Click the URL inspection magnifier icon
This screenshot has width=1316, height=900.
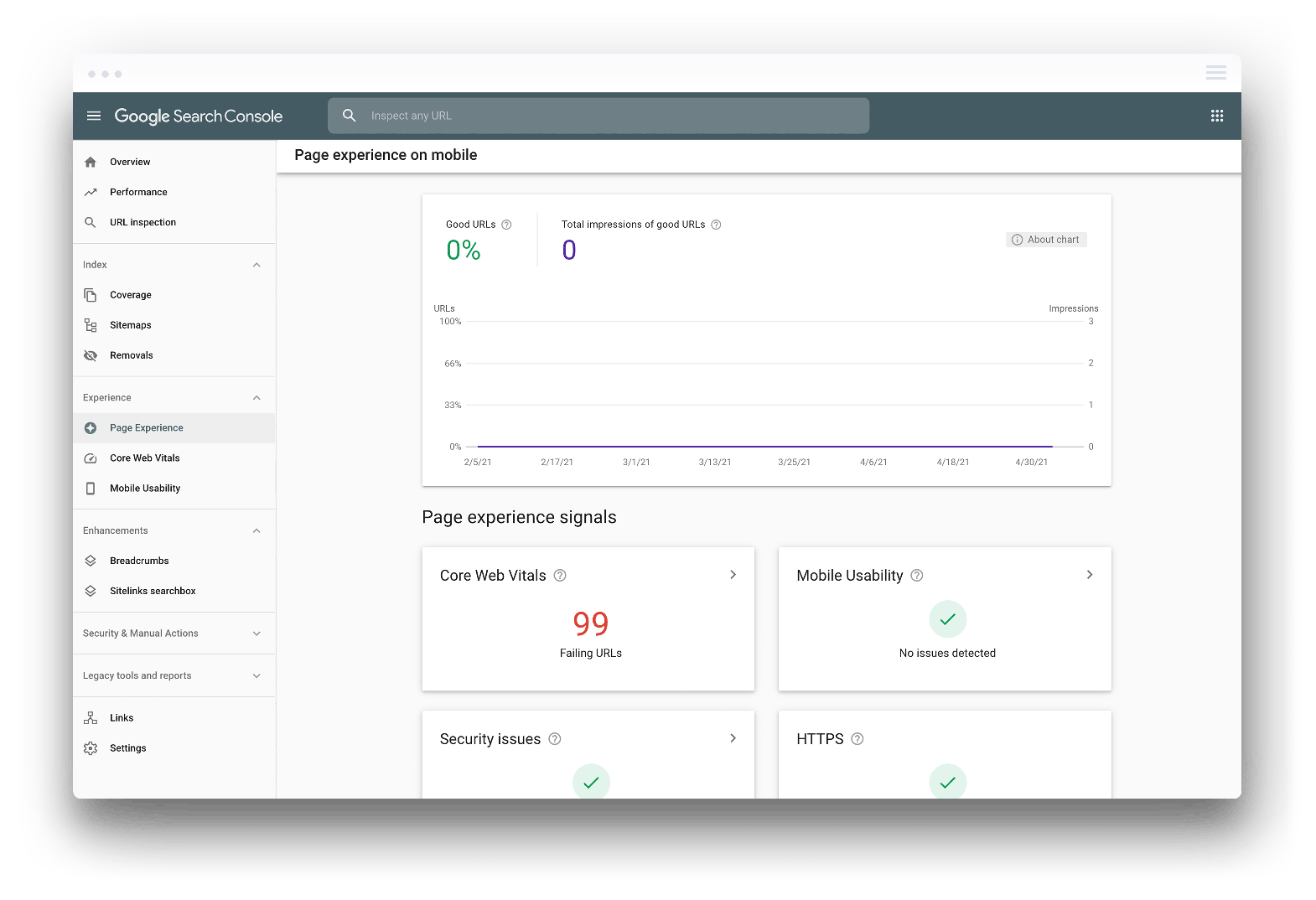(91, 222)
